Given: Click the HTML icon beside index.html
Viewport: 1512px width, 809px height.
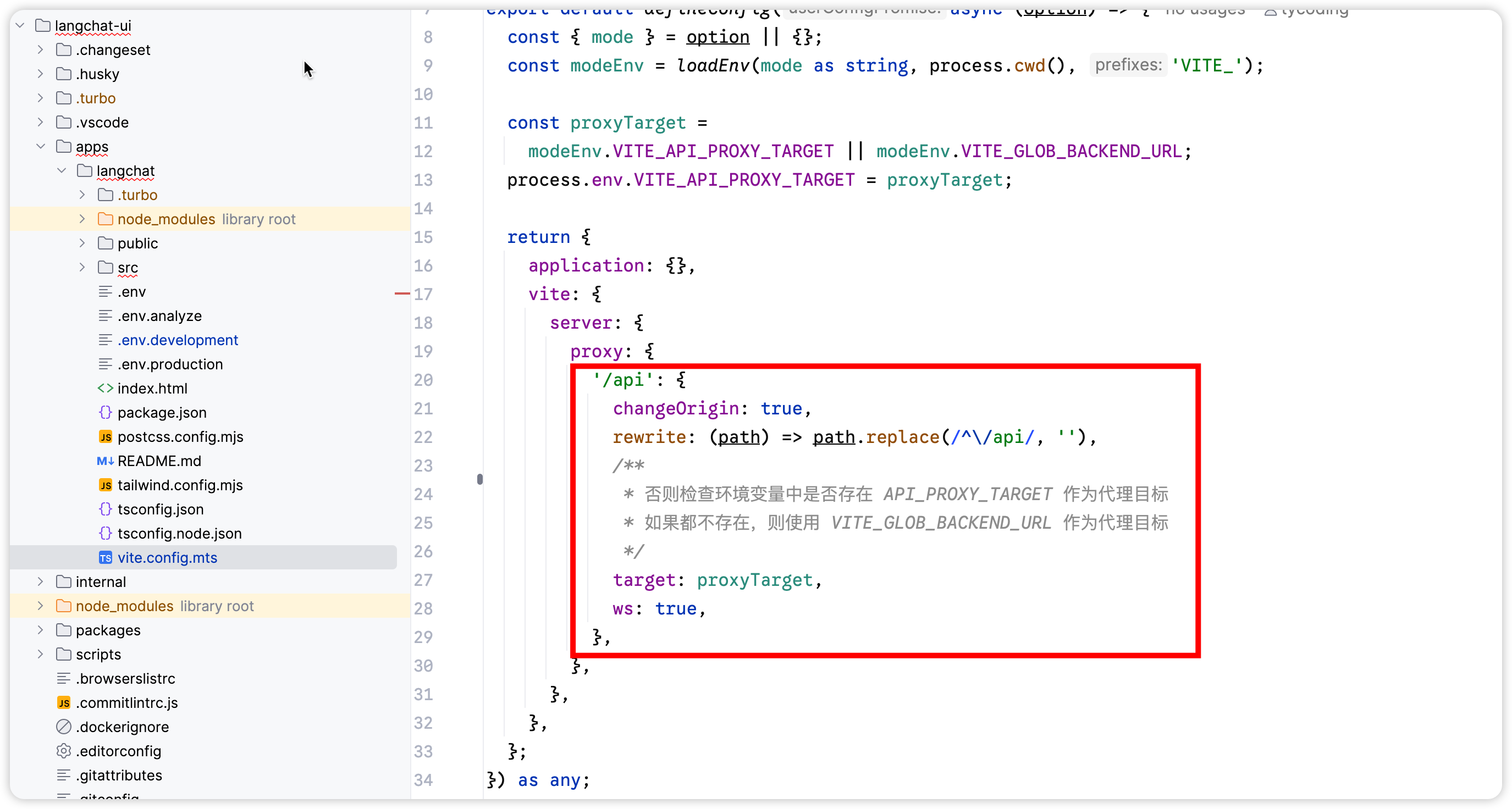Looking at the screenshot, I should [x=105, y=389].
